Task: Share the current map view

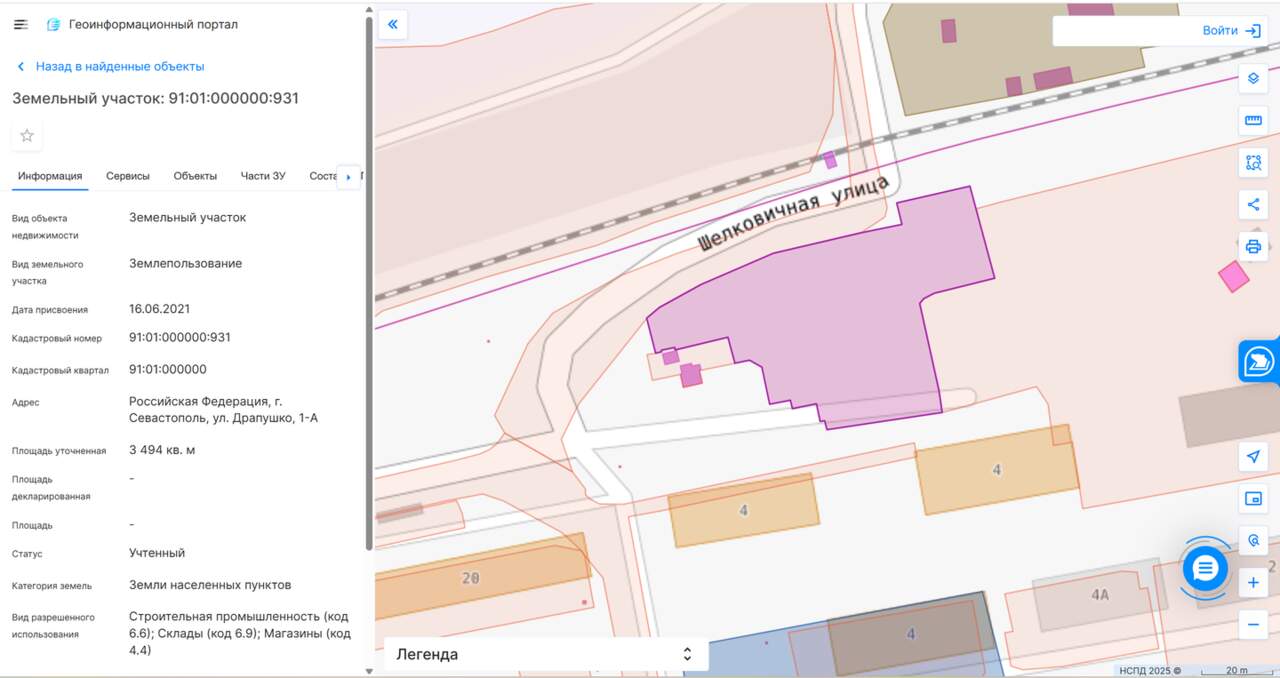Action: [1253, 205]
